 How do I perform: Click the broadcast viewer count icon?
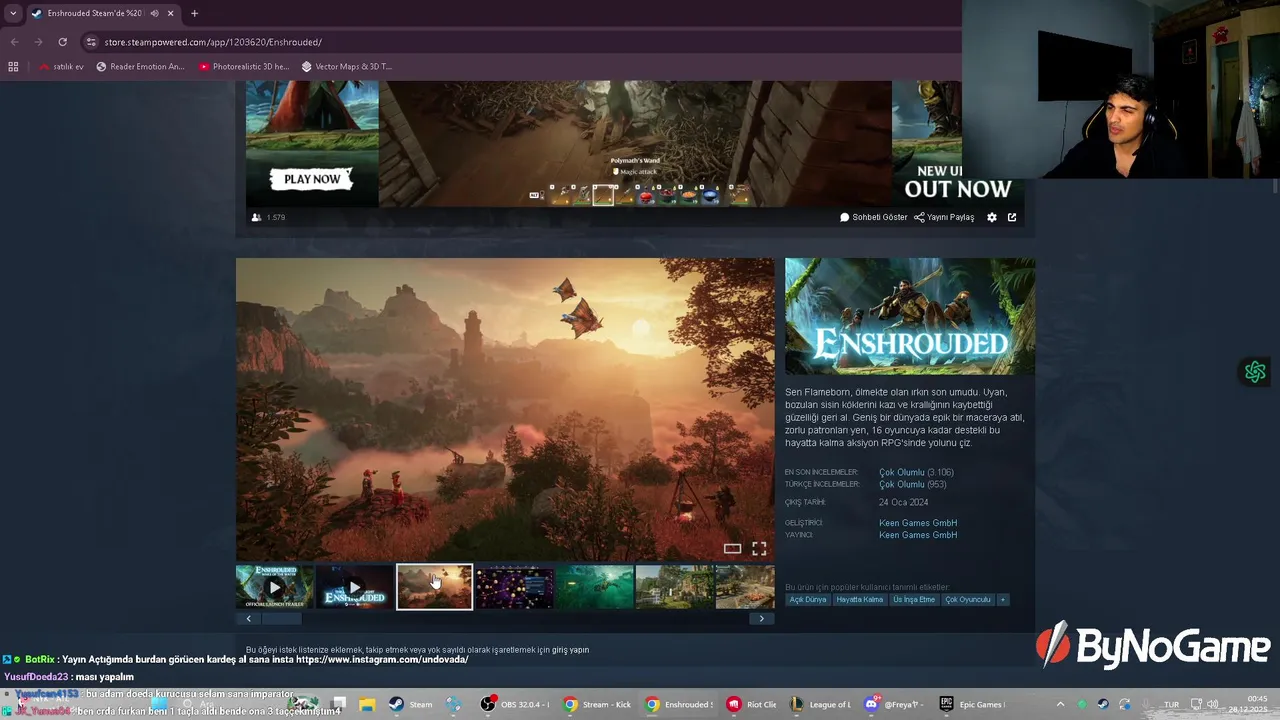tap(257, 217)
